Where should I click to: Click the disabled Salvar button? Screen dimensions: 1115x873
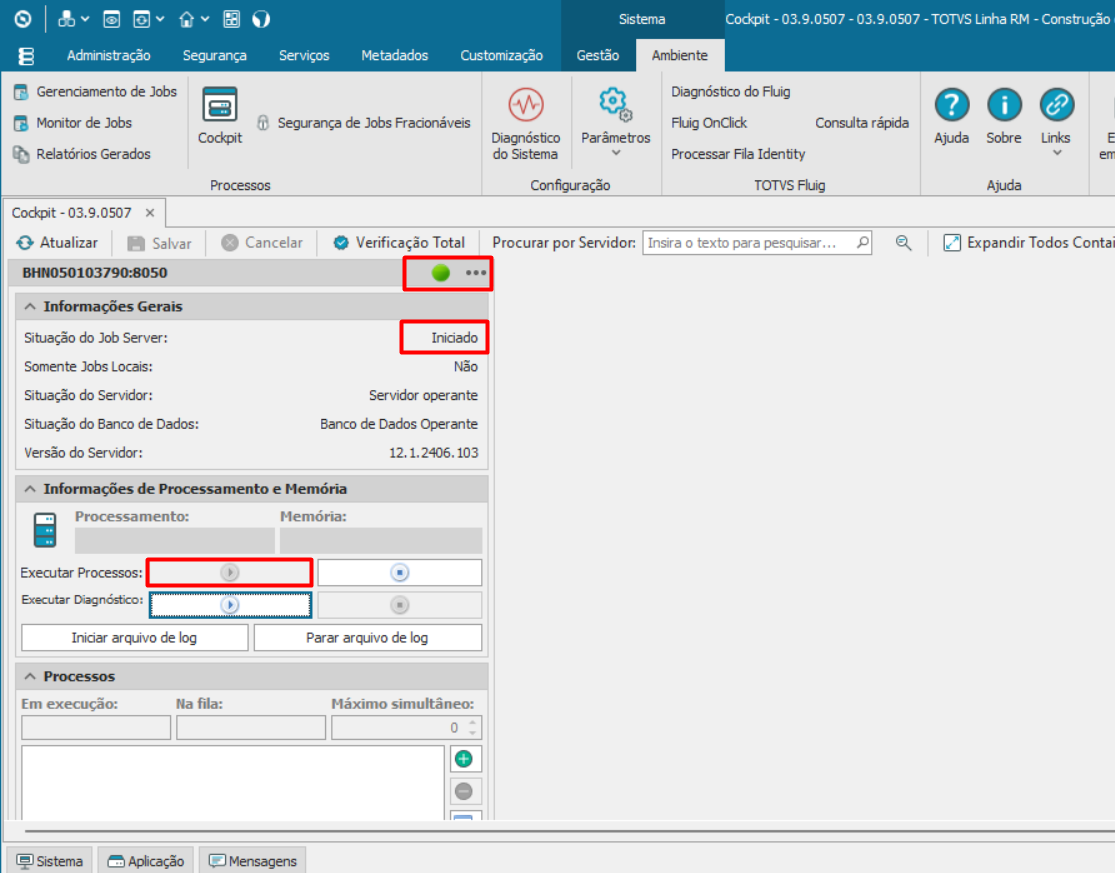tap(159, 243)
